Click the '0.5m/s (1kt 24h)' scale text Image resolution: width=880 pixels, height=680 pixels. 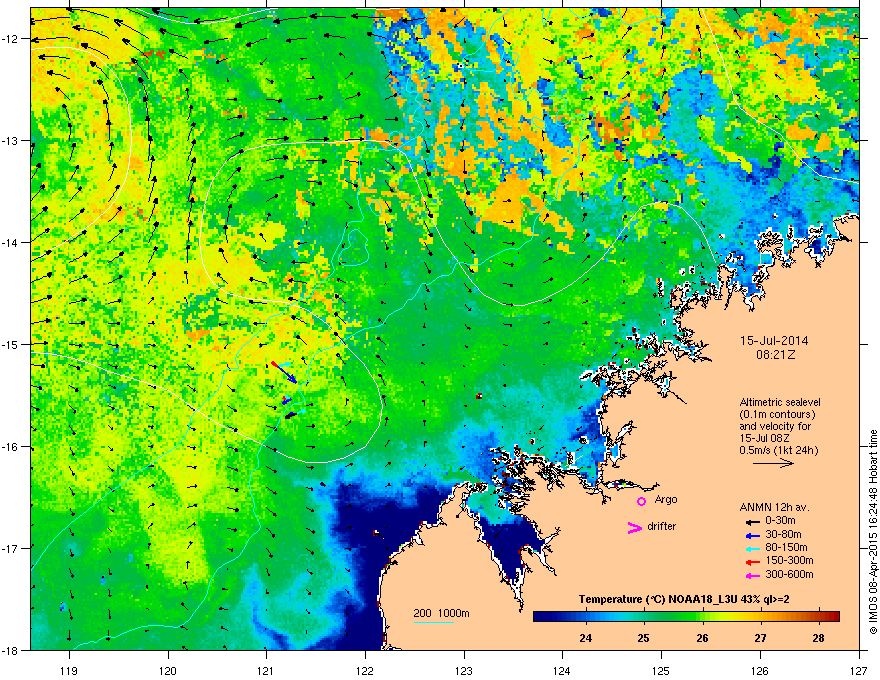pos(778,450)
